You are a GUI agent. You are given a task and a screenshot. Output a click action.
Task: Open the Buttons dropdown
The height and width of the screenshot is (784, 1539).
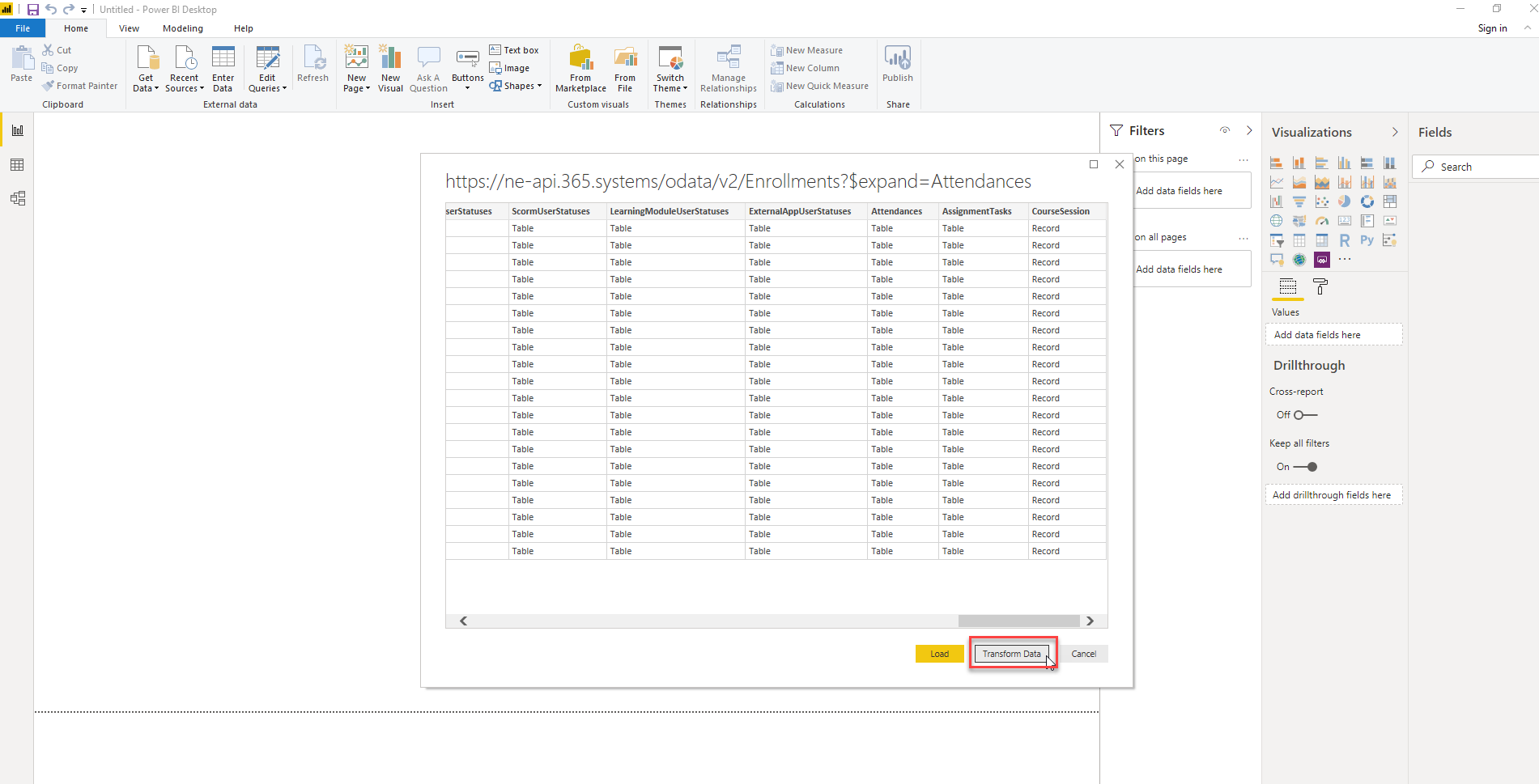pos(468,69)
